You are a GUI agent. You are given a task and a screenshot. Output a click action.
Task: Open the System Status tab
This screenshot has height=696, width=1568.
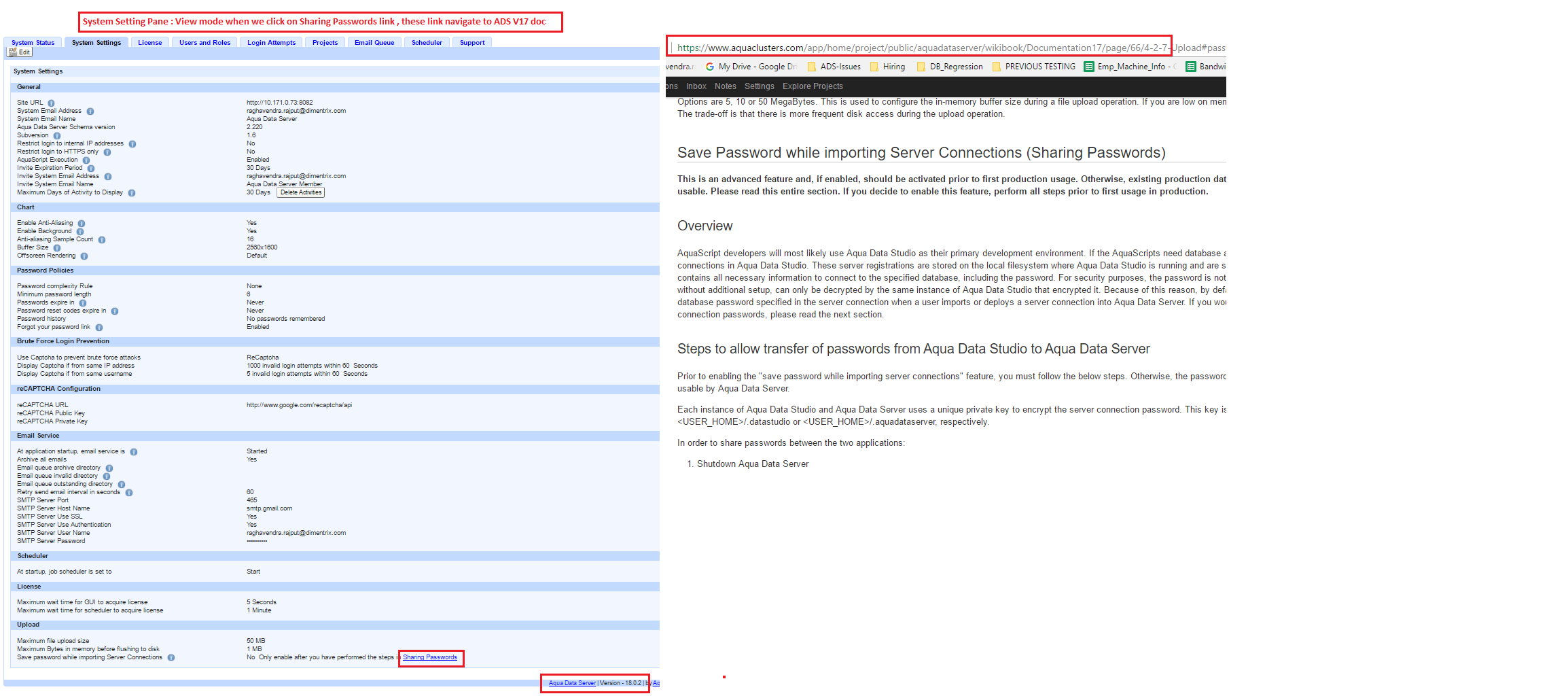[x=33, y=42]
